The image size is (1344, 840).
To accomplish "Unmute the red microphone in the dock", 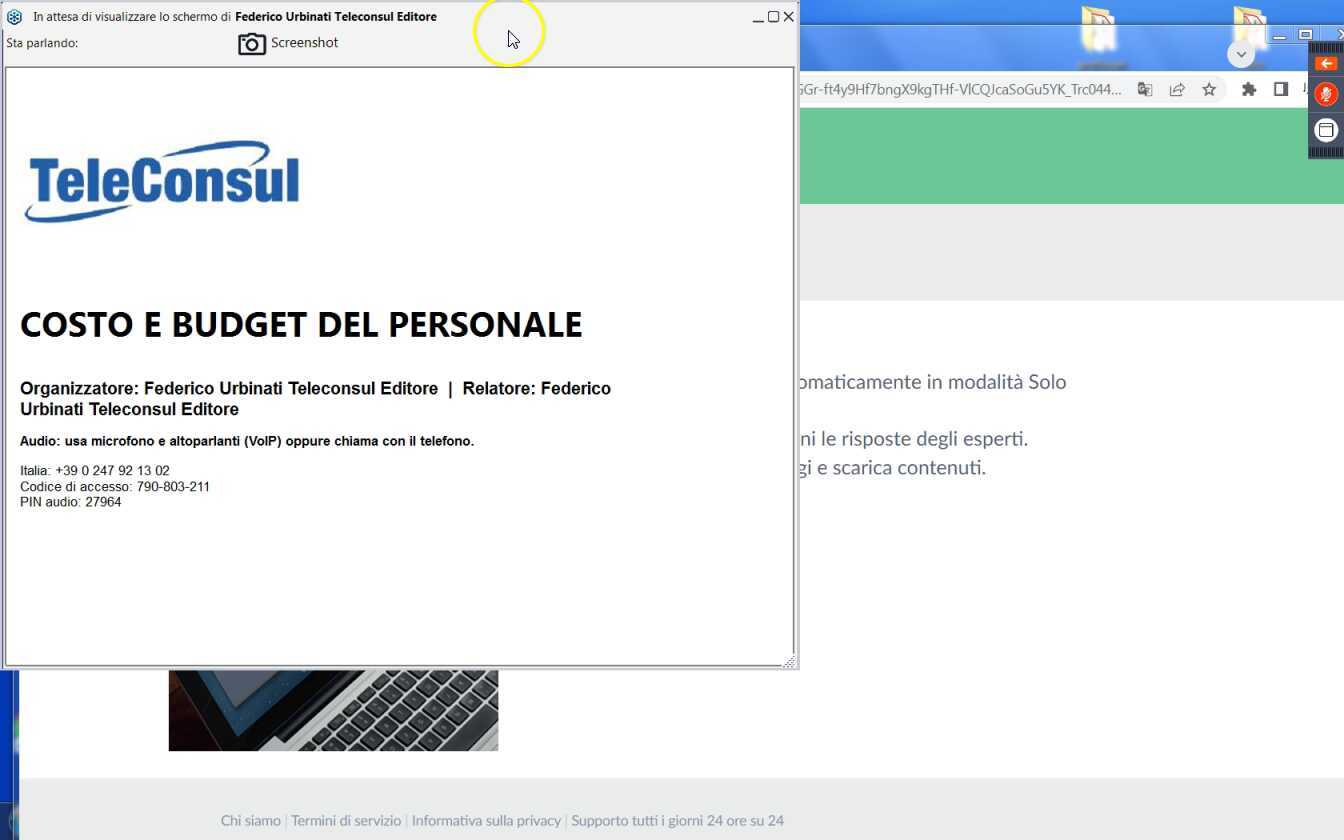I will click(x=1326, y=93).
